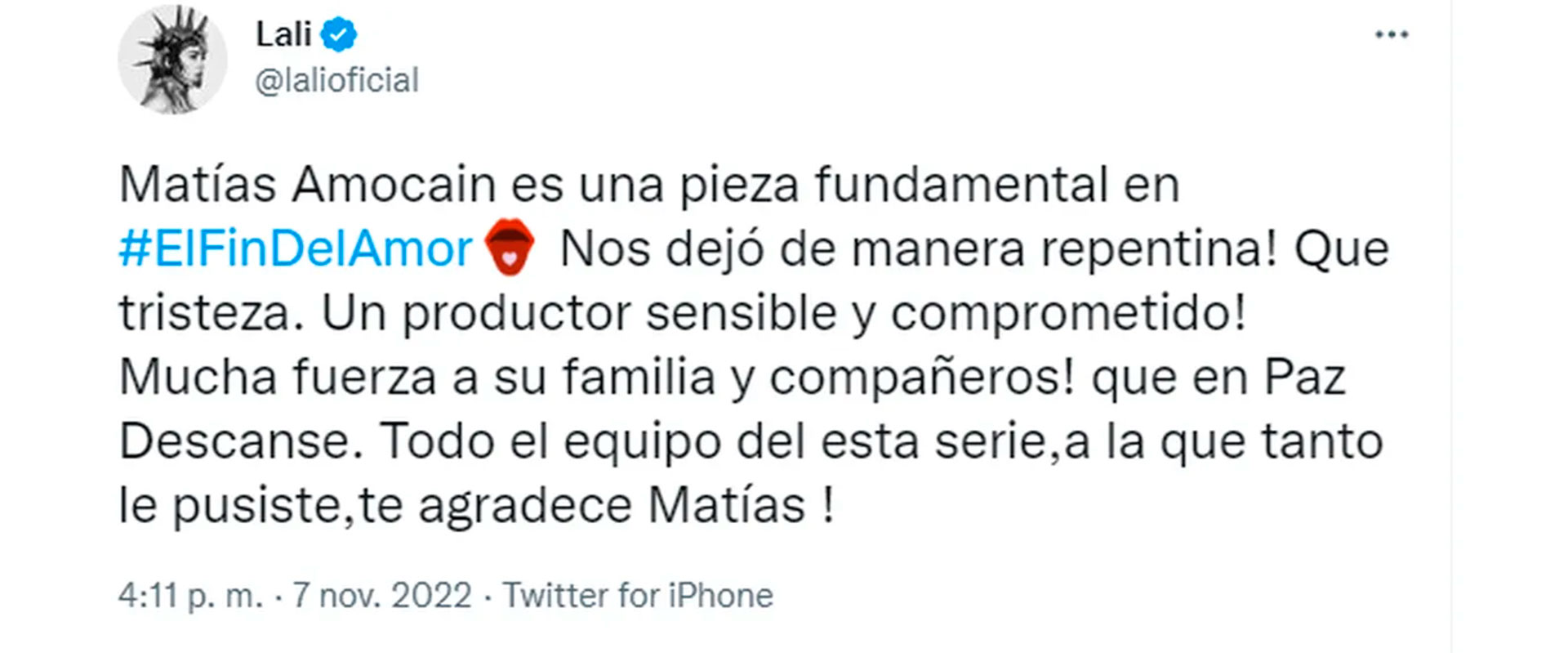The image size is (1568, 653).
Task: Open the @lalioficial handle link
Action: pos(336,81)
